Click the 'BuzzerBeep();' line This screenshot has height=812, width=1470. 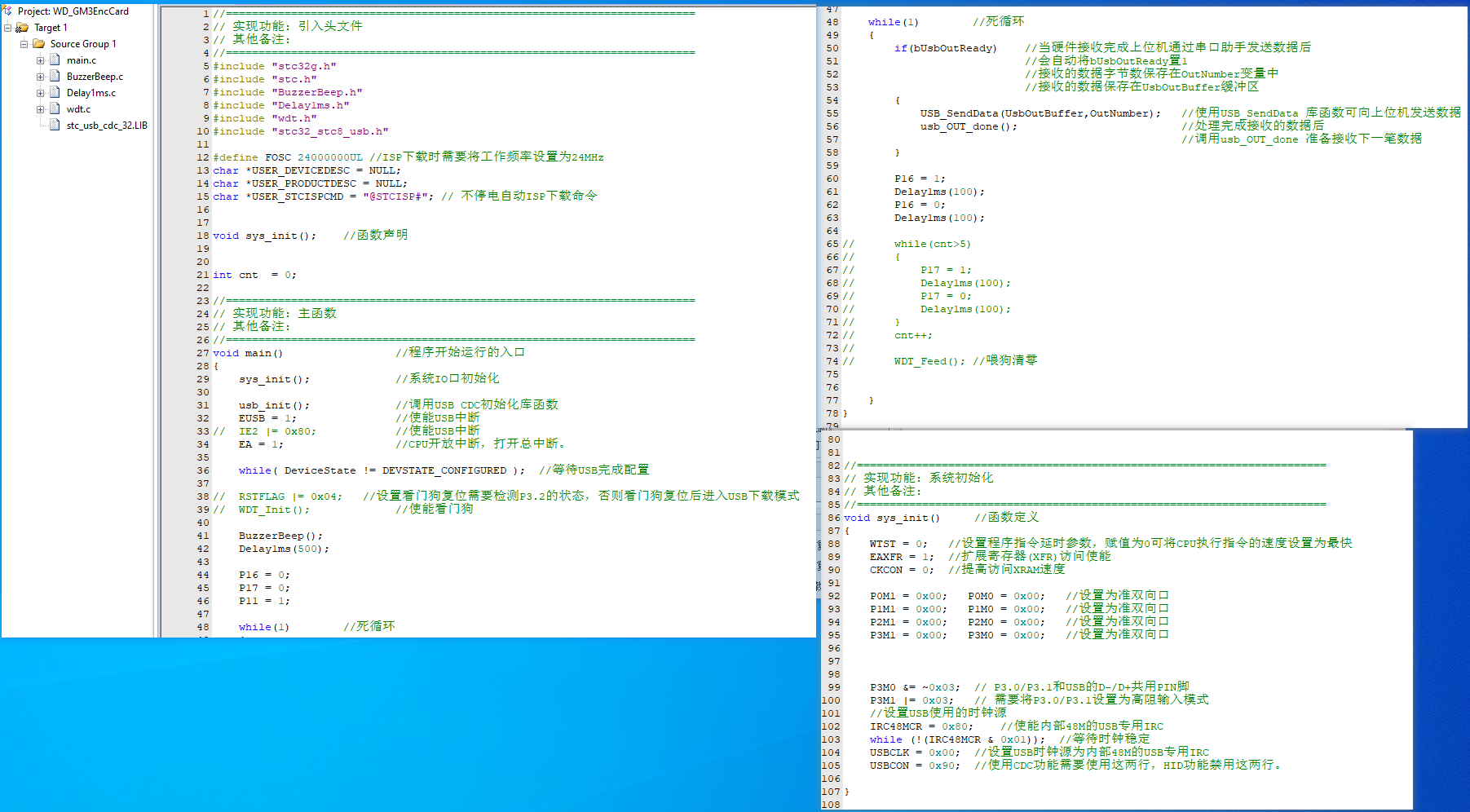(x=281, y=536)
